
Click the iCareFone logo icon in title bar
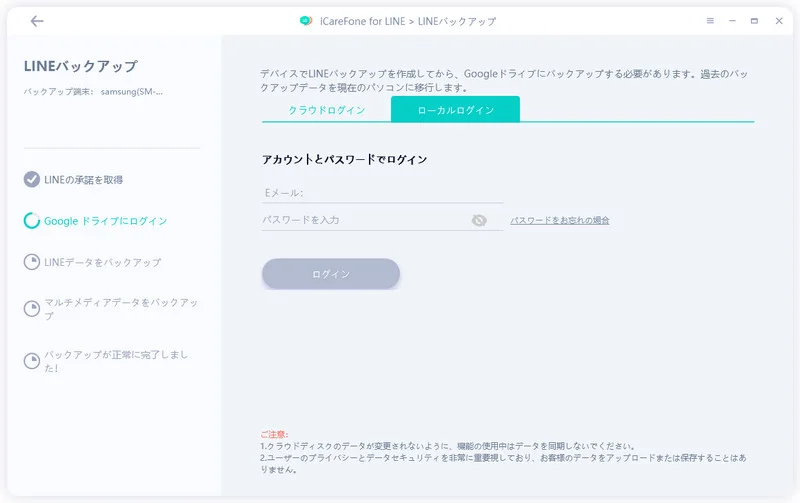(306, 21)
